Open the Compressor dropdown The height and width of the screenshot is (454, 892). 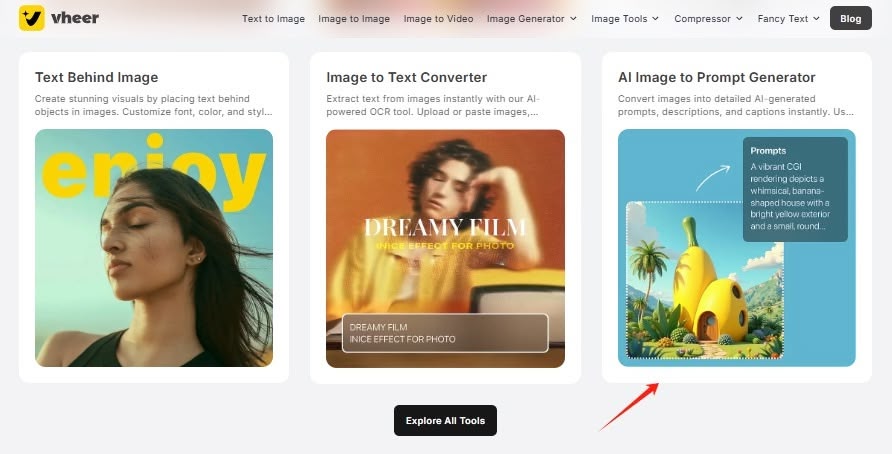tap(708, 19)
